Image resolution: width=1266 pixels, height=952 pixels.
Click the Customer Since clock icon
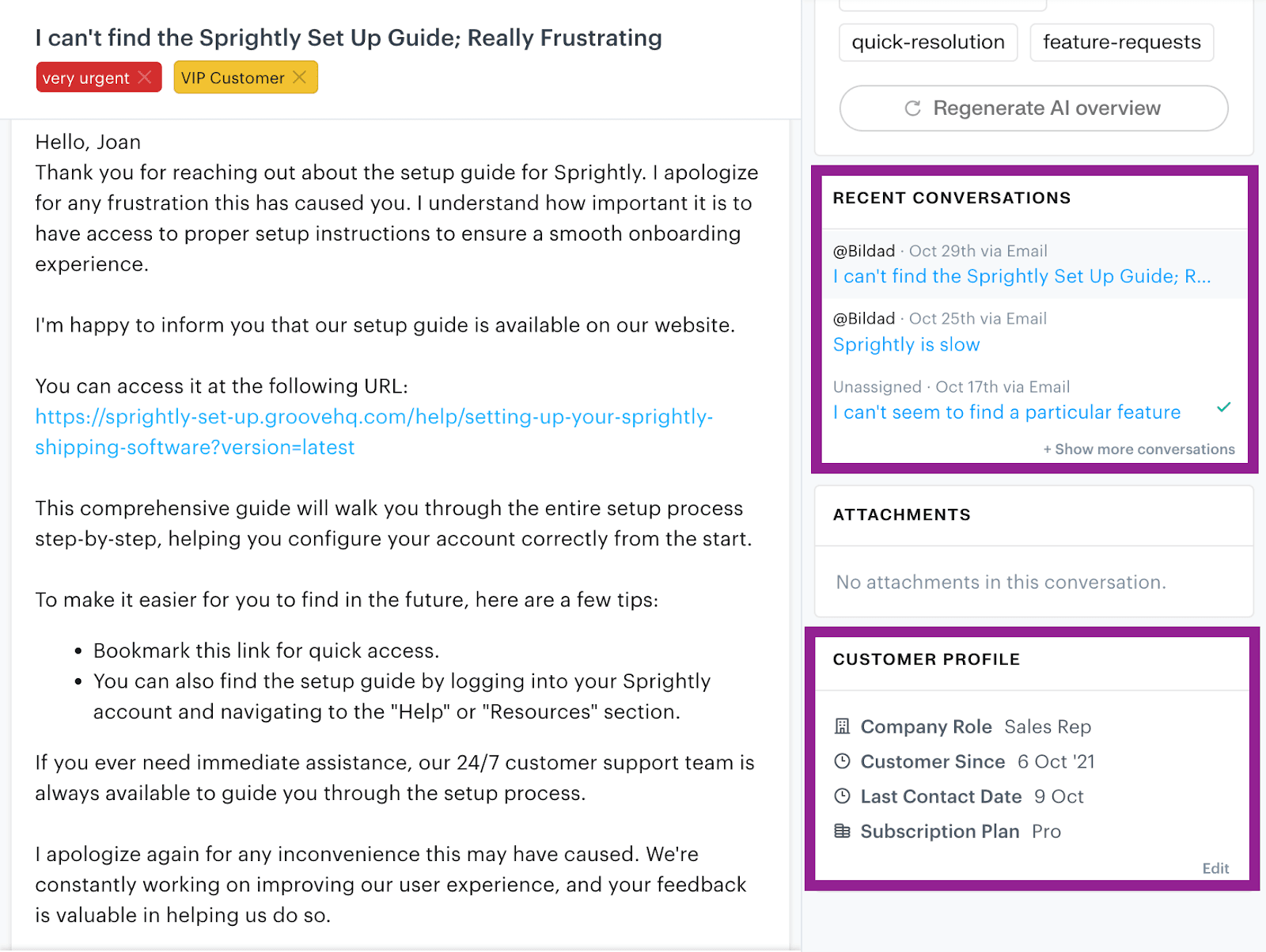[842, 761]
